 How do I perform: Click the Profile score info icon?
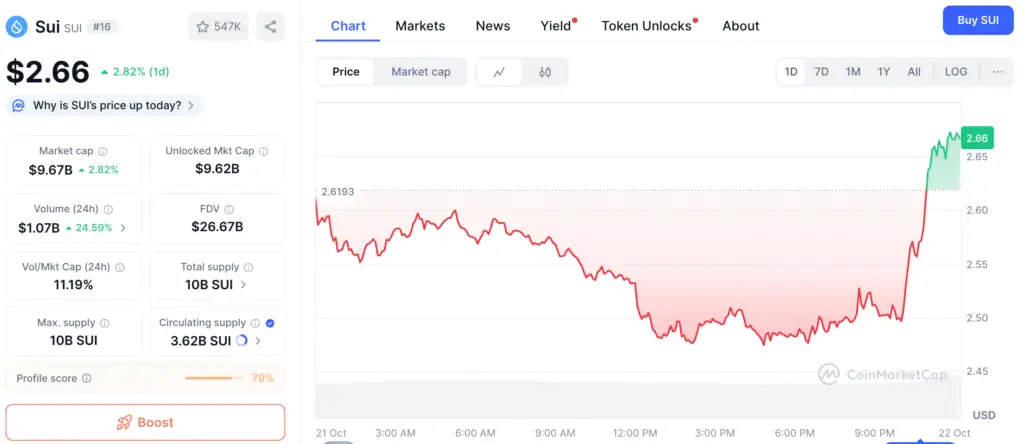(x=87, y=379)
